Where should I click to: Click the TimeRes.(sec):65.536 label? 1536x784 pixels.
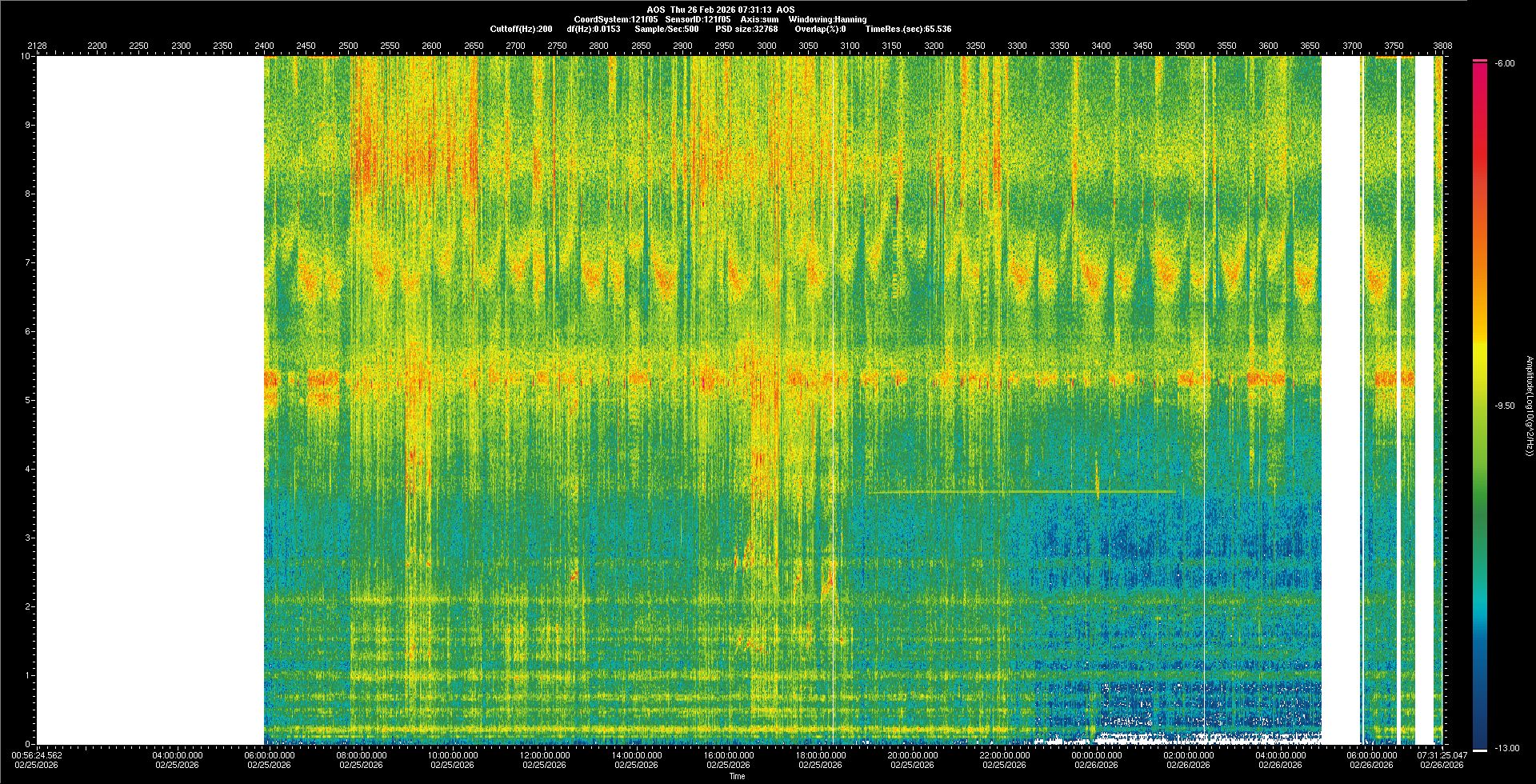coord(908,29)
